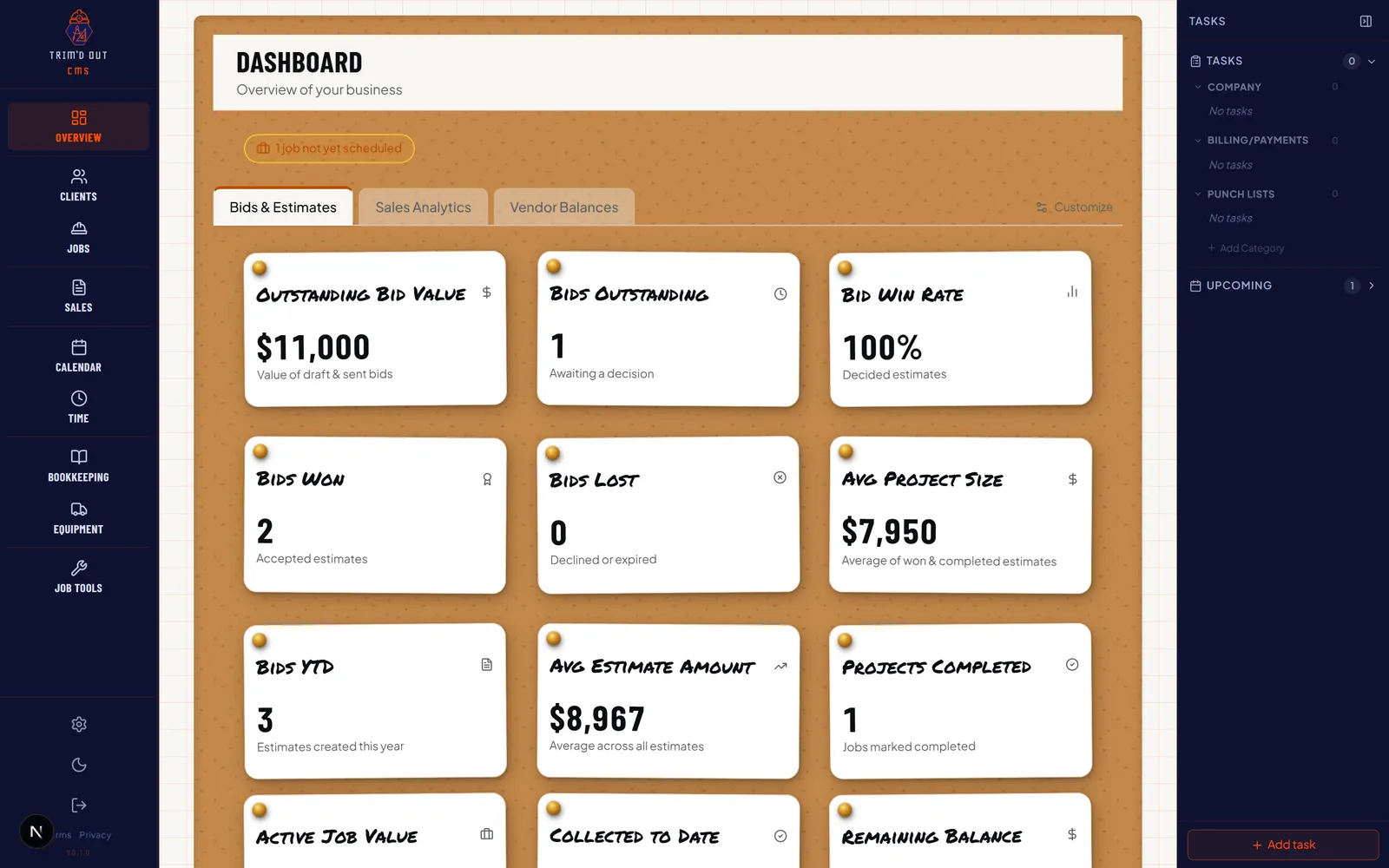Collapse the Billing/Payments task category
1389x868 pixels.
1198,141
